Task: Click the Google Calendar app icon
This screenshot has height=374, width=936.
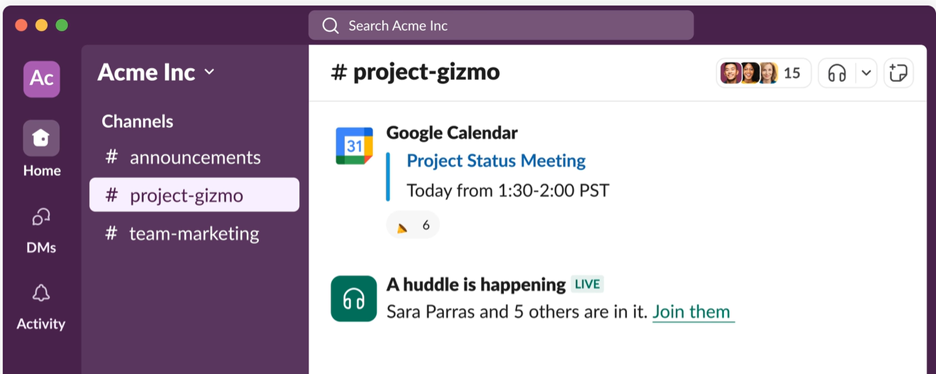Action: (354, 146)
